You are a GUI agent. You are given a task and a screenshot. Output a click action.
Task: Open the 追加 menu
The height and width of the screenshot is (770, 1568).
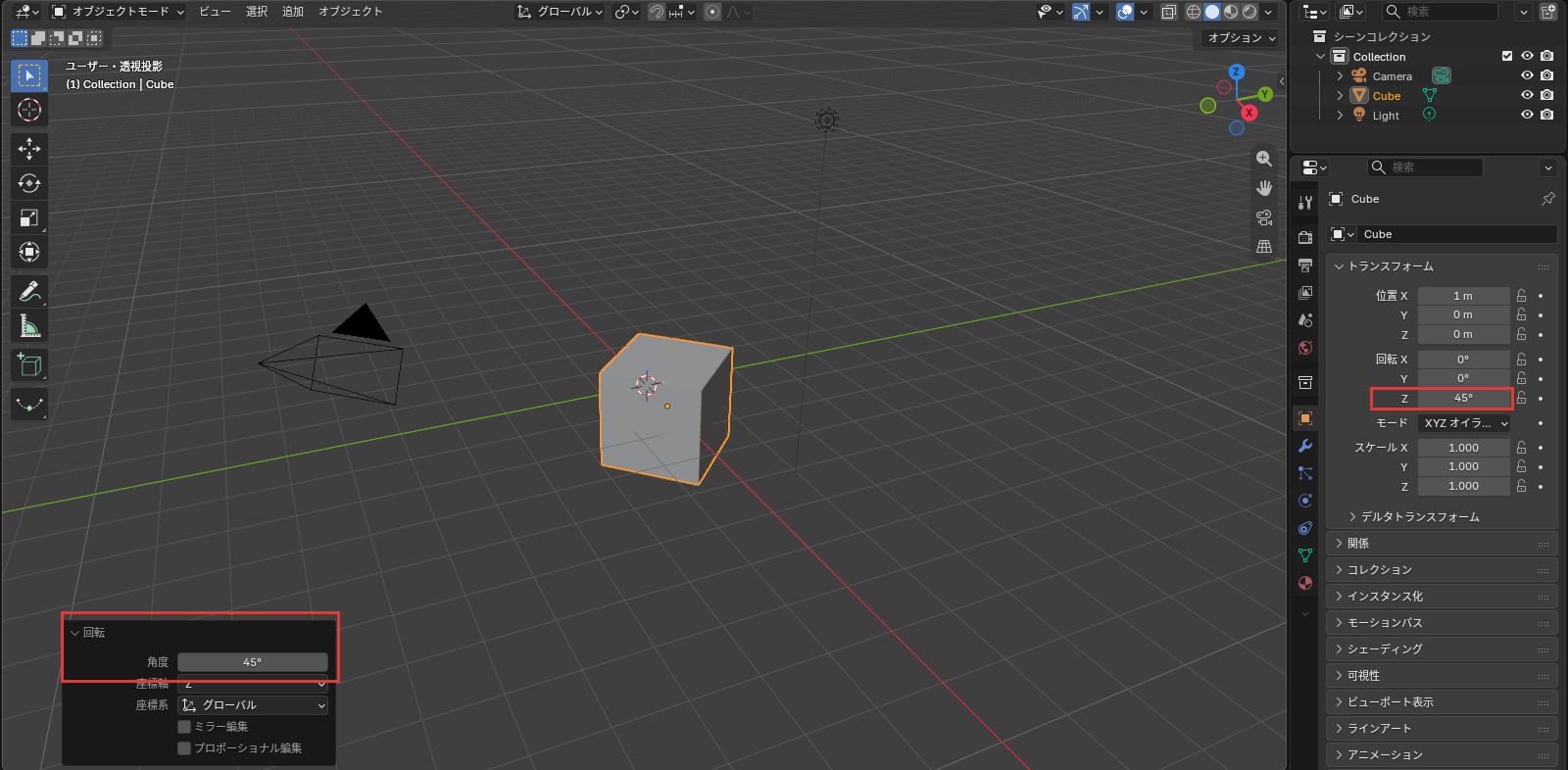(x=293, y=12)
